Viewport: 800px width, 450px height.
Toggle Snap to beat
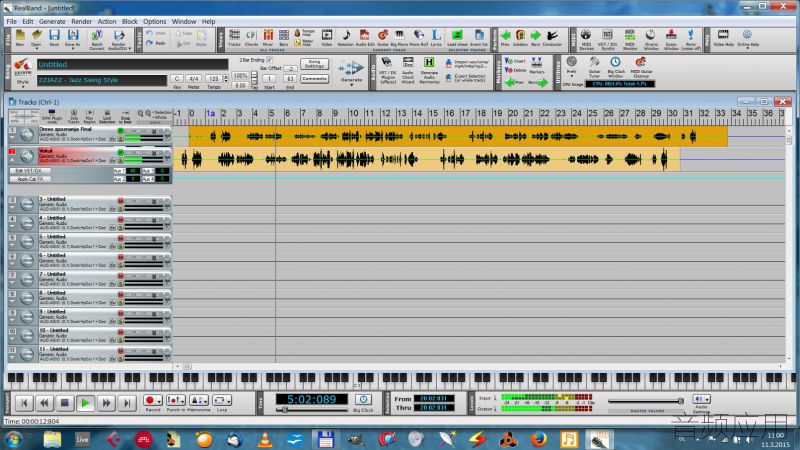pos(125,116)
